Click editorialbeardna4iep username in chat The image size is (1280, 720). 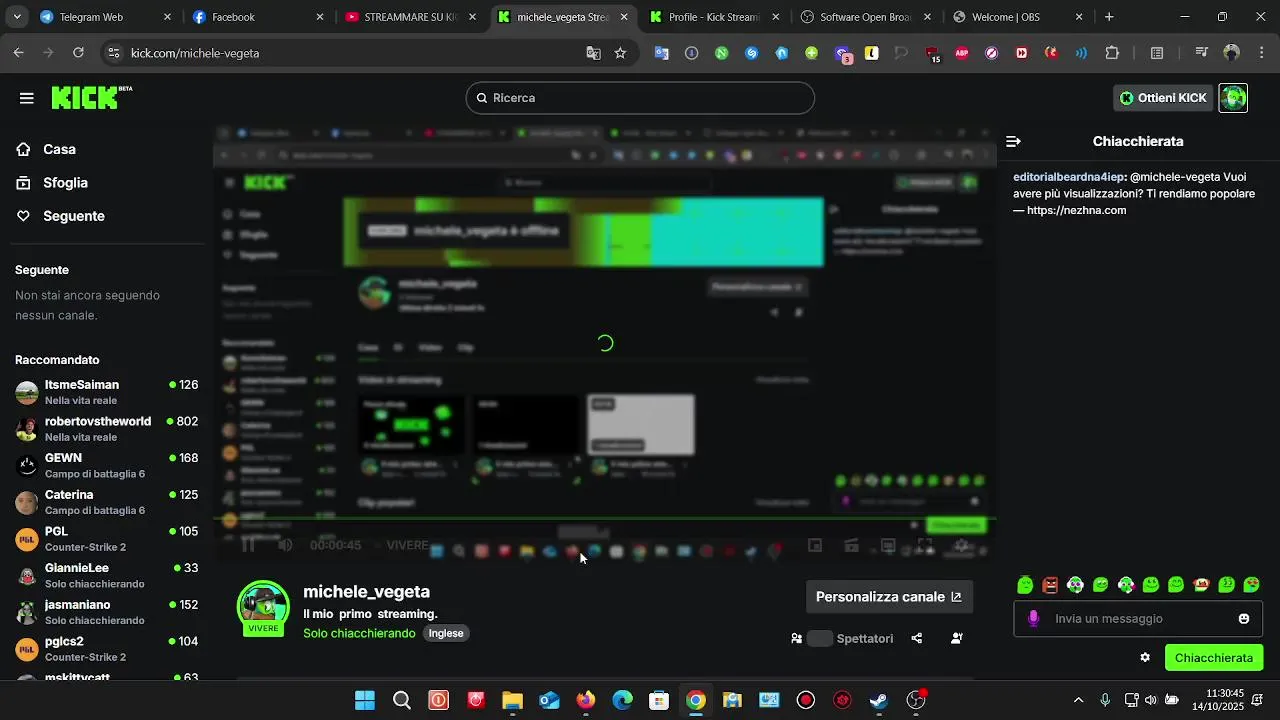point(1068,177)
